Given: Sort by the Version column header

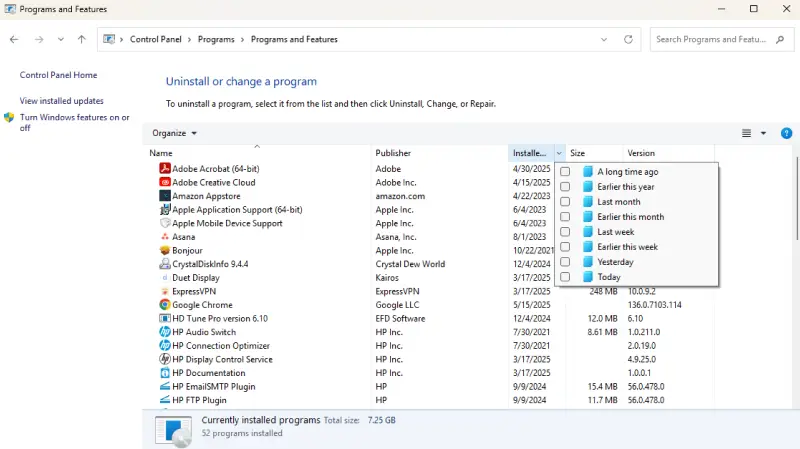Looking at the screenshot, I should 668,153.
